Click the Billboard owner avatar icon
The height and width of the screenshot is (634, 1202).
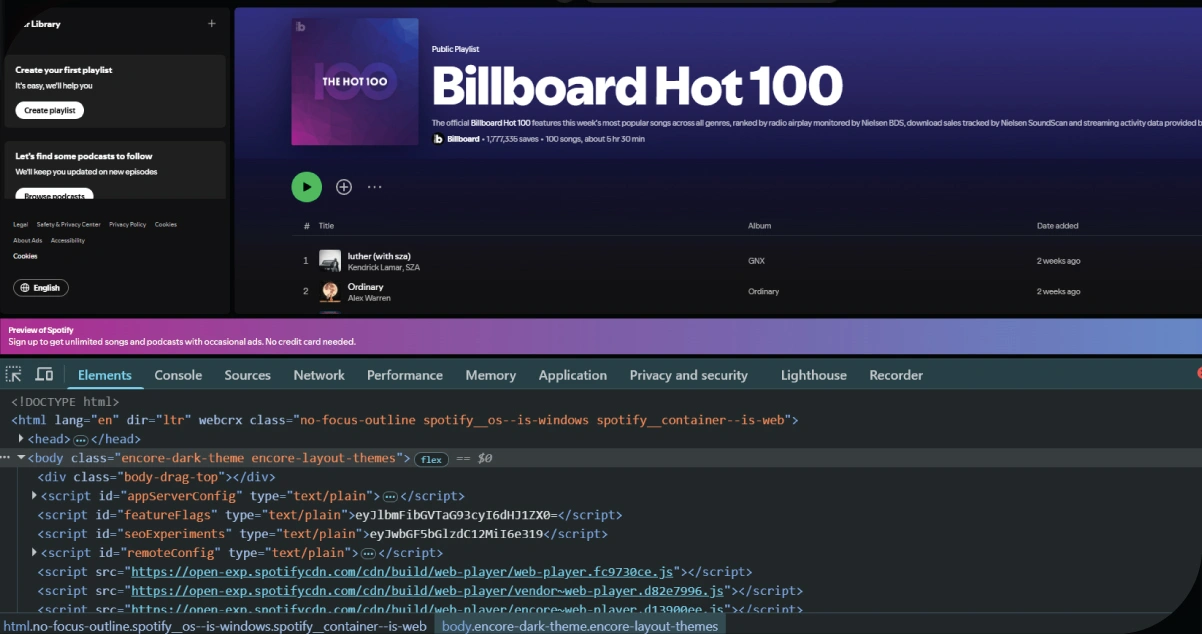pyautogui.click(x=437, y=139)
